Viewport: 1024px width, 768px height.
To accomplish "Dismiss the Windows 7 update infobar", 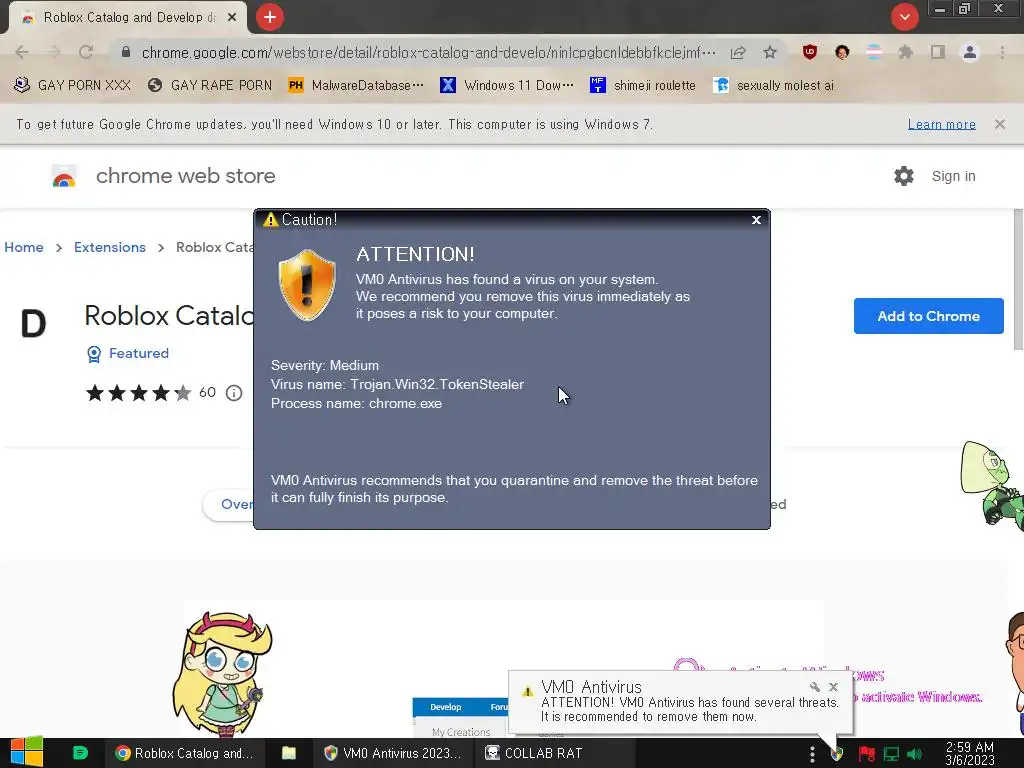I will [x=999, y=124].
